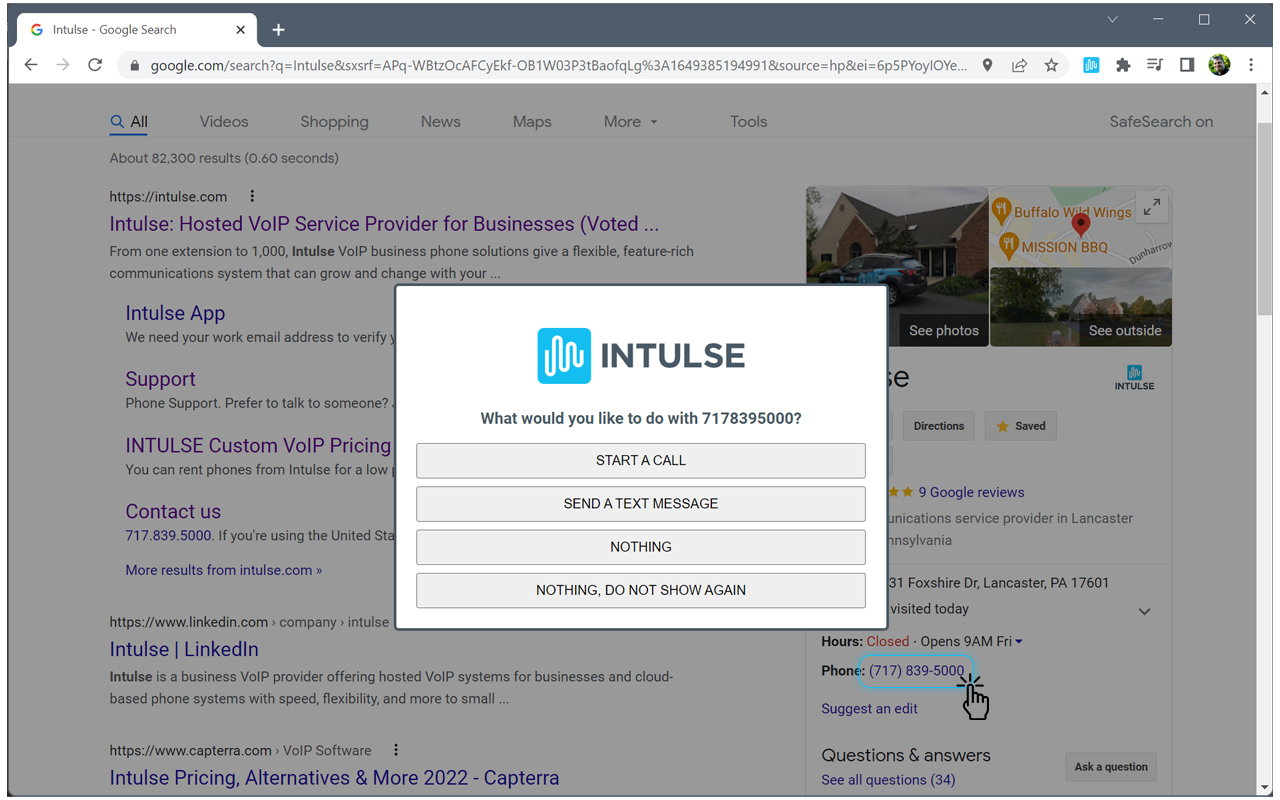Switch to the News search tab
1280x800 pixels.
440,121
